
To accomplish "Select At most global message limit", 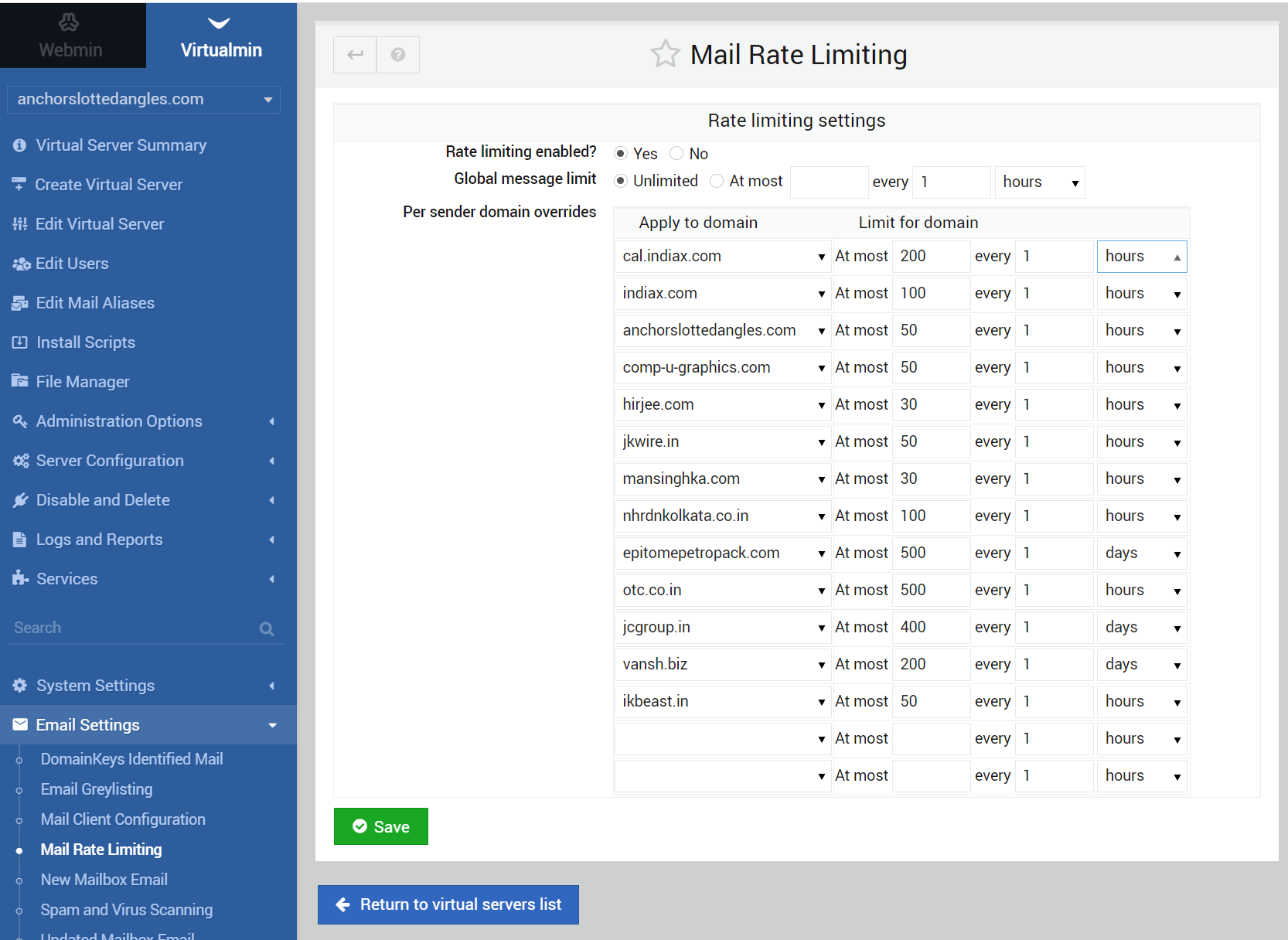I will coord(717,181).
